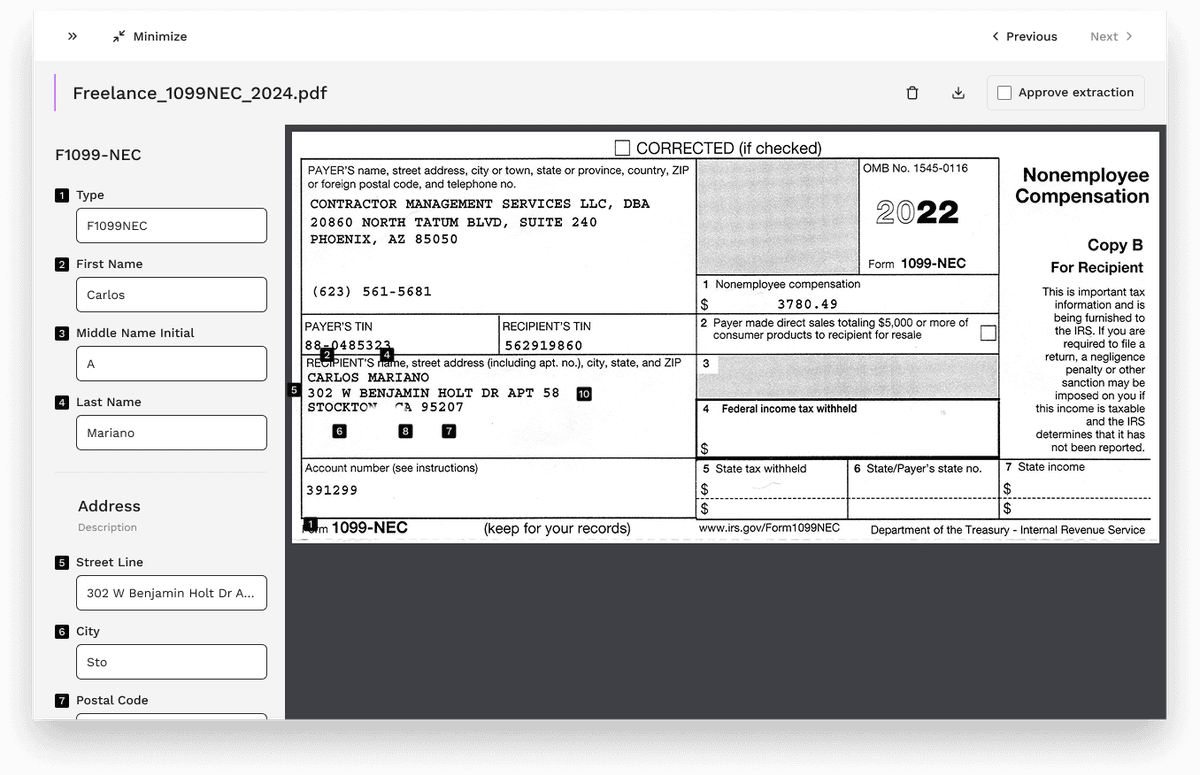The width and height of the screenshot is (1200, 775).
Task: Click marker 6 under STOCKTON on the document
Action: click(340, 431)
